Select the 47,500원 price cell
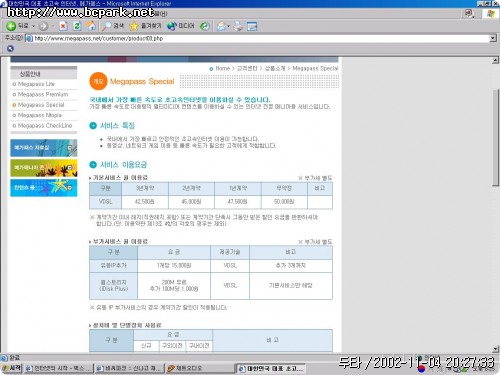The image size is (500, 375). tap(238, 202)
